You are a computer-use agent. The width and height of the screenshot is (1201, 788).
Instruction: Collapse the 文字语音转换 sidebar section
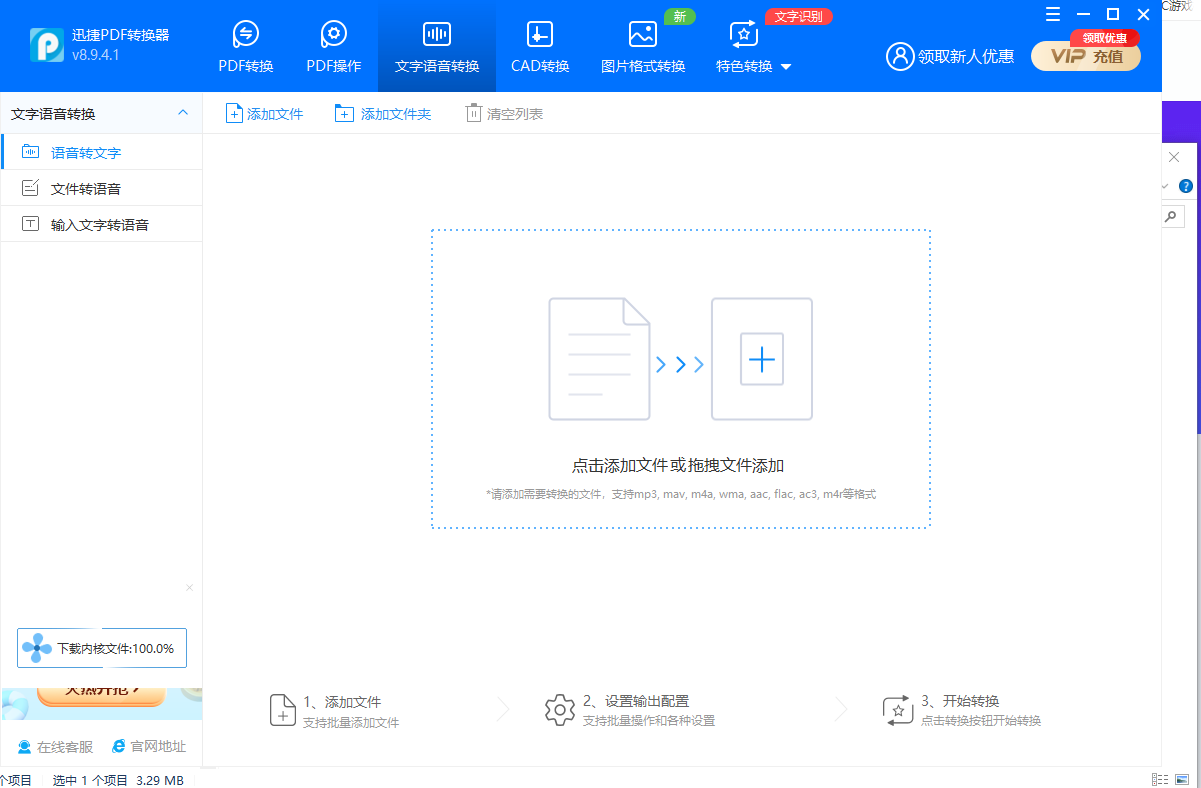[183, 113]
